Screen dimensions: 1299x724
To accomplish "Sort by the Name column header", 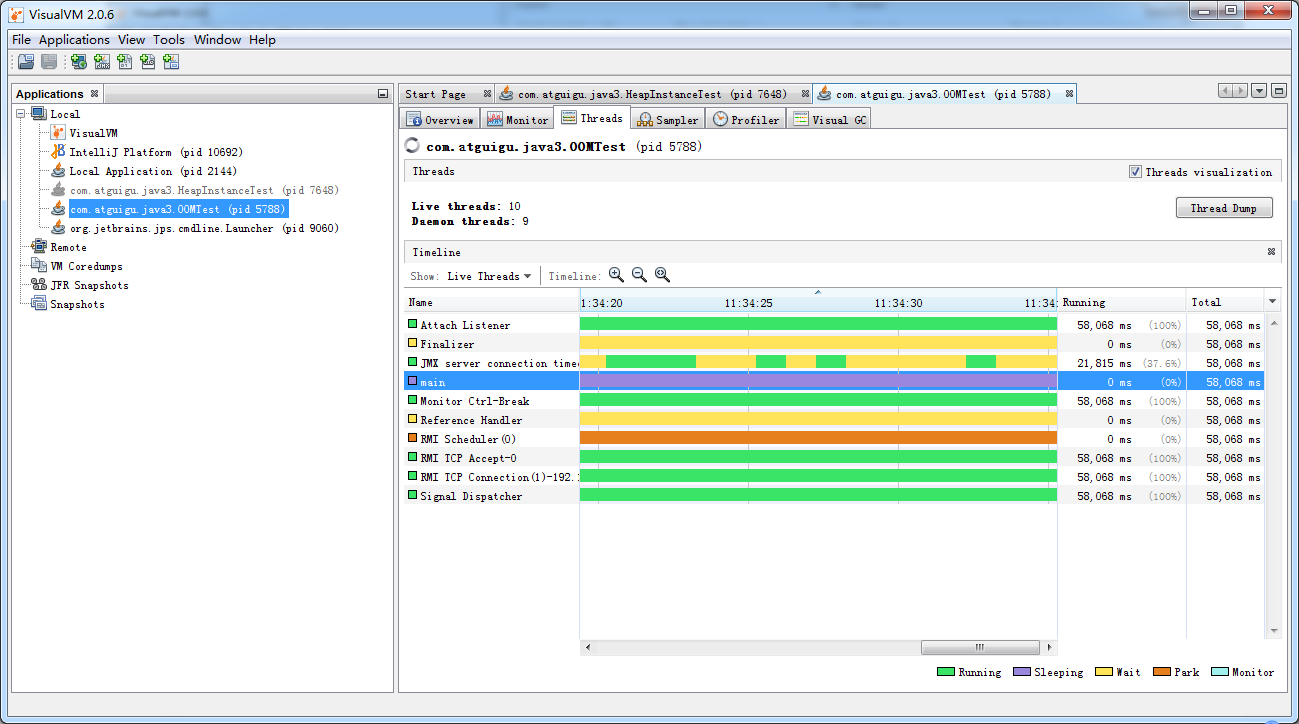I will coord(491,302).
